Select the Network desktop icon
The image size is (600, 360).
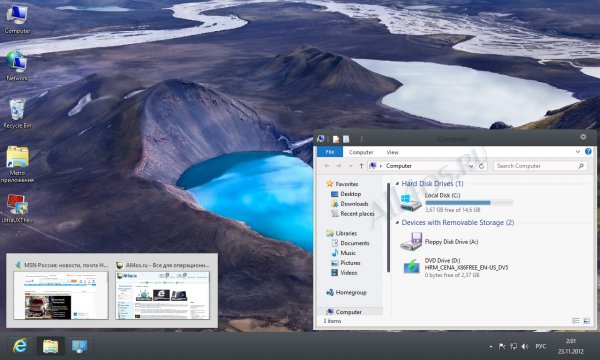point(17,66)
